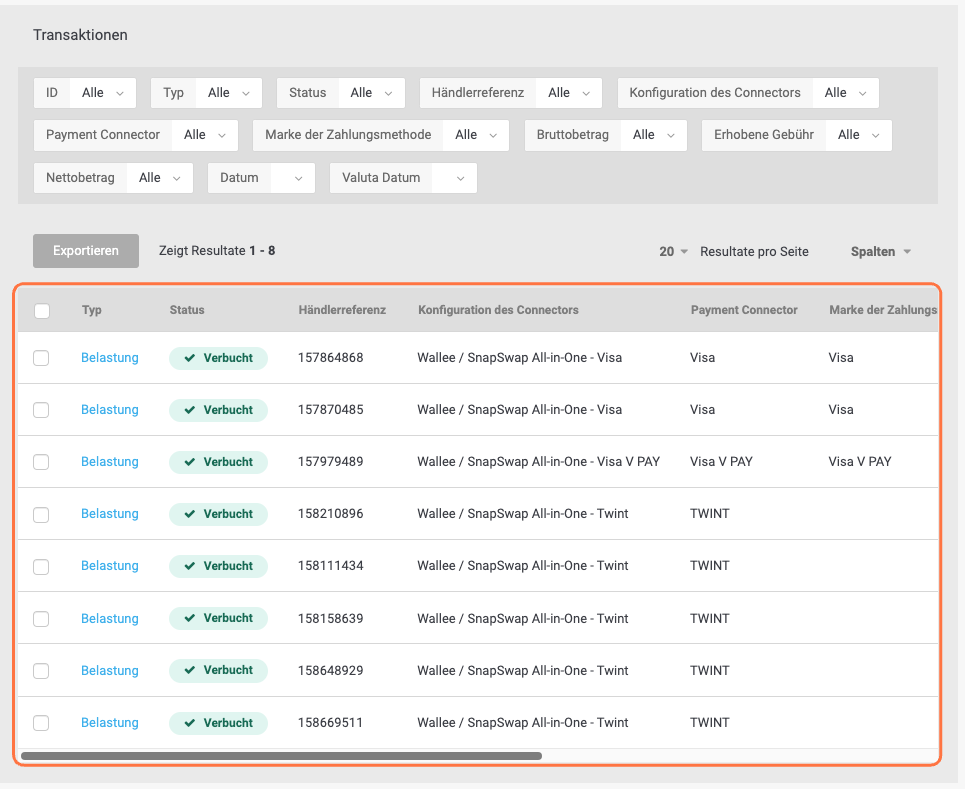
Task: Click Verbucht status badge for 158111434
Action: coord(218,566)
